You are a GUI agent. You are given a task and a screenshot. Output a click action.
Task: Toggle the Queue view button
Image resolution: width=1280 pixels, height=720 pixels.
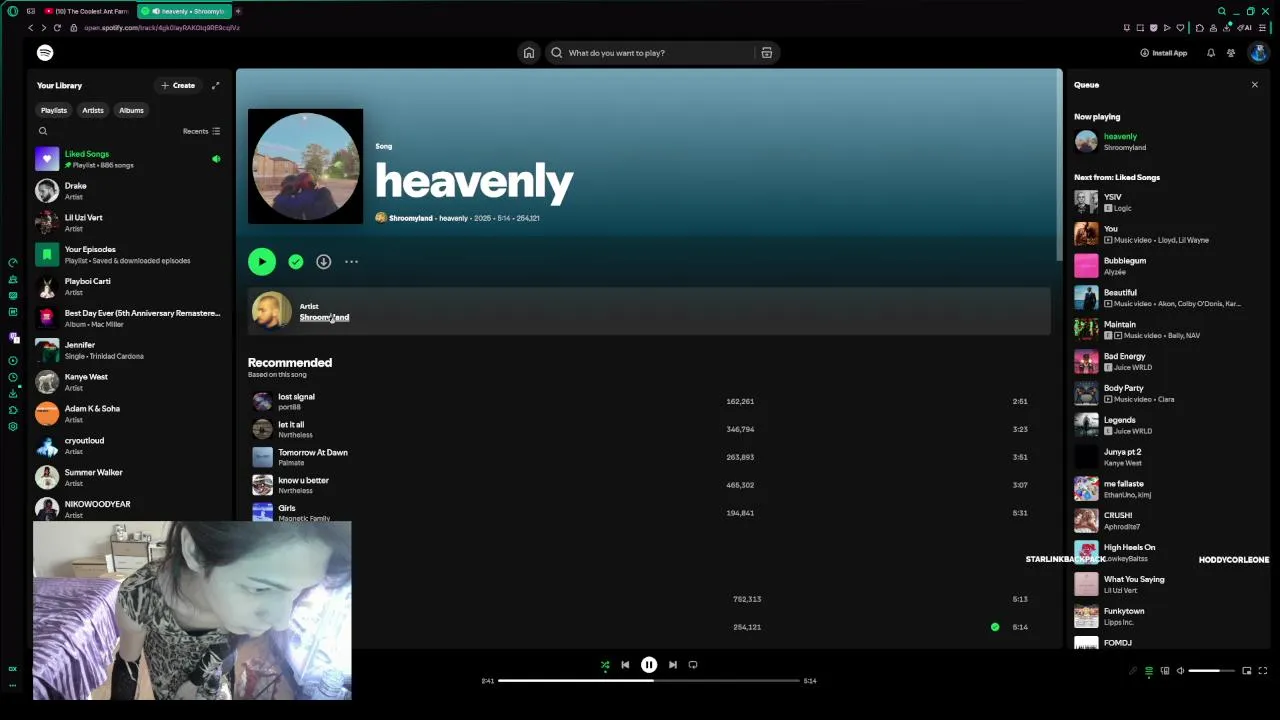point(1149,671)
